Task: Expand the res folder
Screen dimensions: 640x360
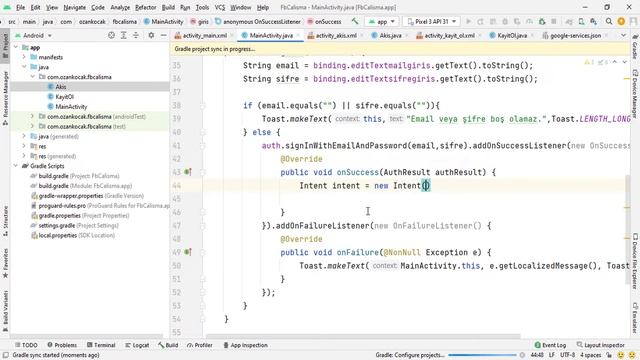Action: tap(24, 146)
